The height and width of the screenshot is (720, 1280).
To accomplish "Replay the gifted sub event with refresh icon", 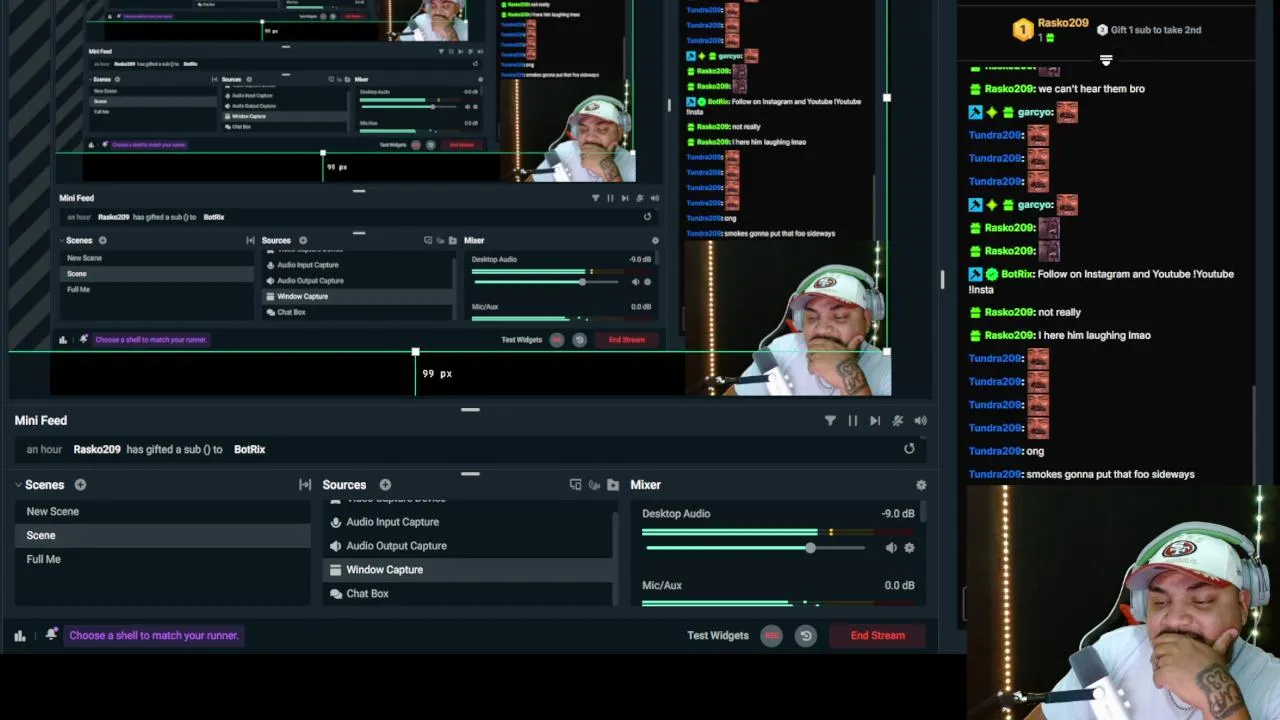I will click(909, 449).
